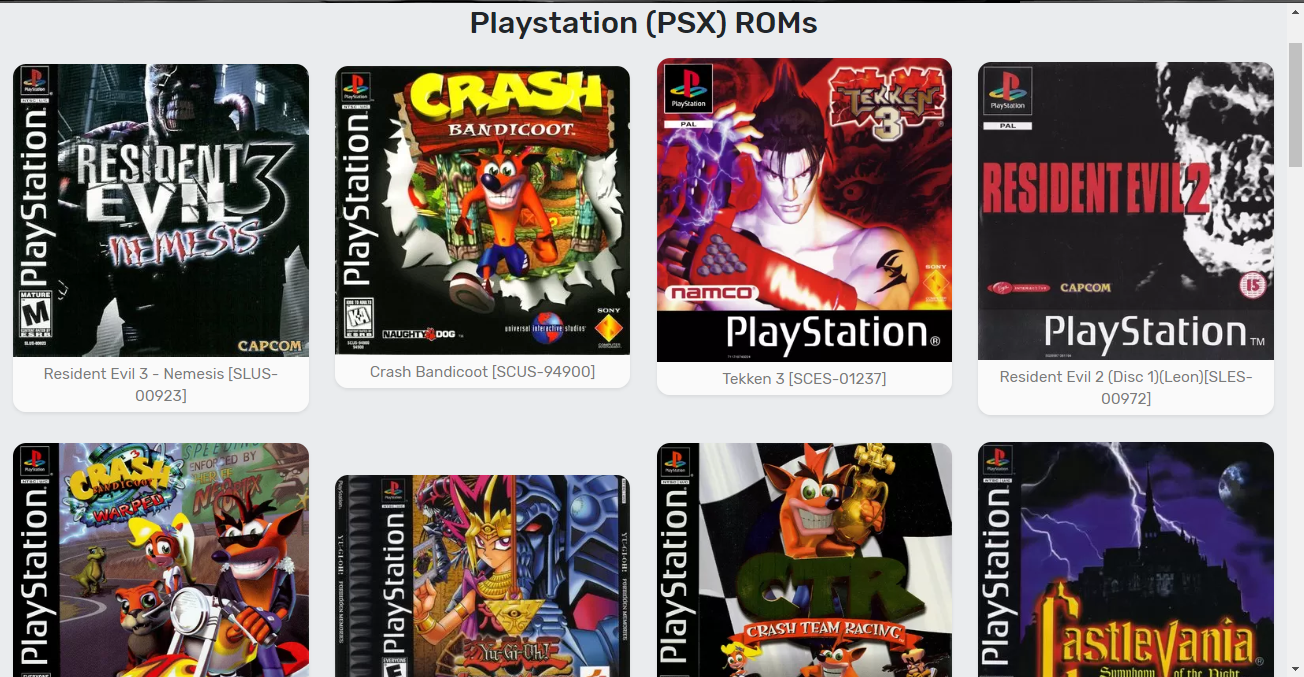Click the Namco logo on Tekken 3 cover
Viewport: 1304px width, 677px height.
coord(712,293)
